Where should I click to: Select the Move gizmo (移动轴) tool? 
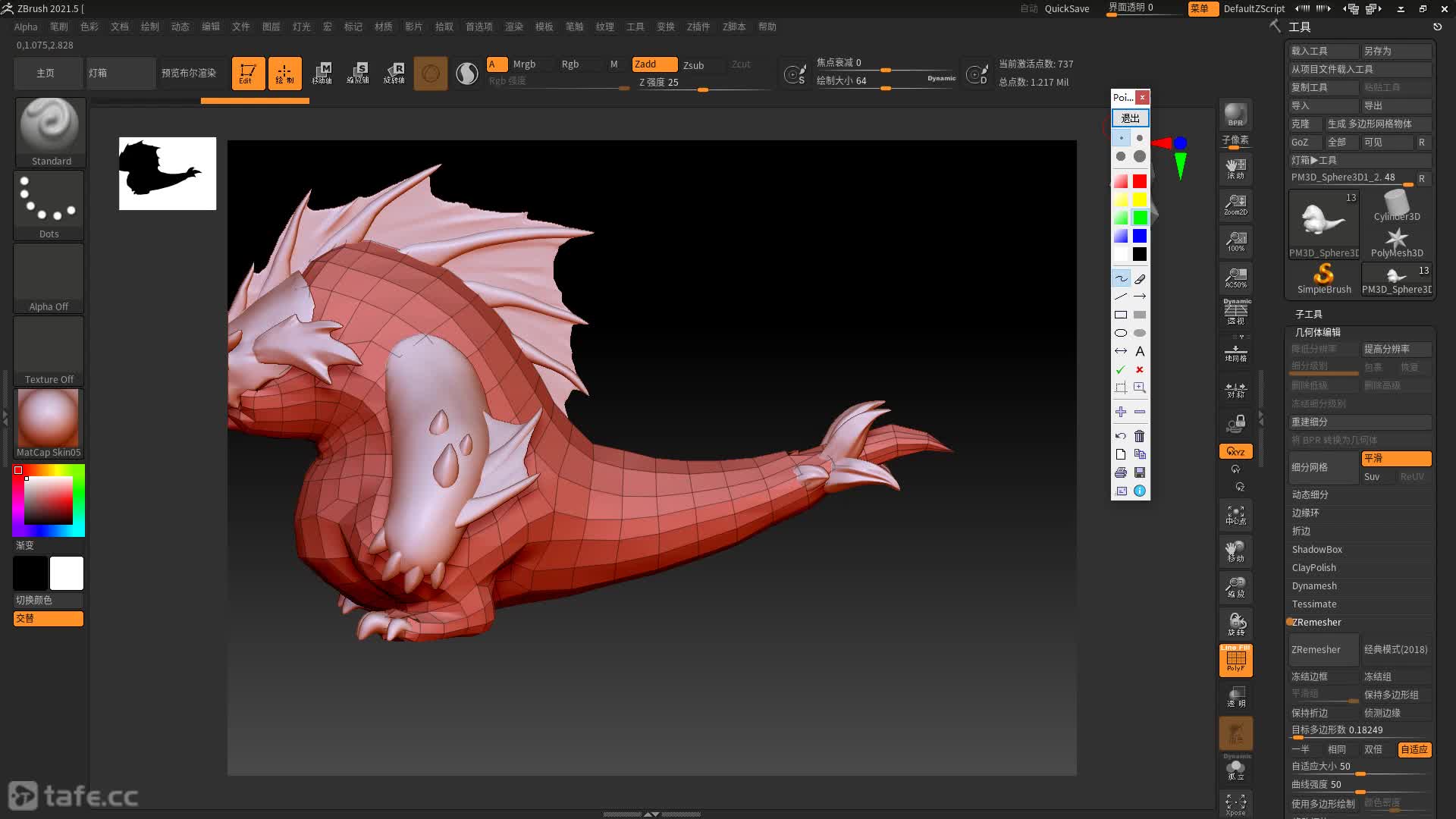tap(322, 74)
